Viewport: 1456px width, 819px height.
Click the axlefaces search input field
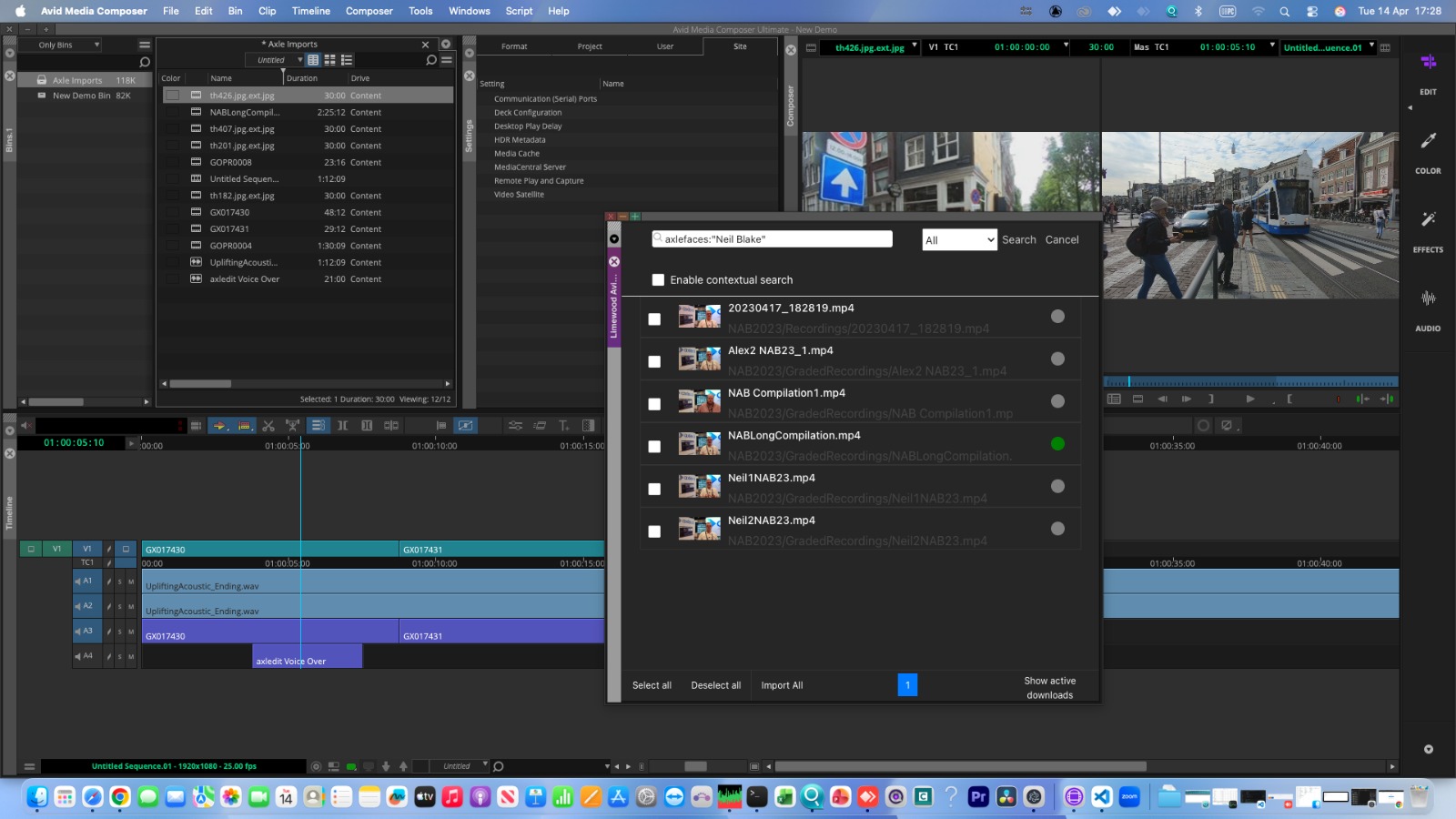coord(773,239)
